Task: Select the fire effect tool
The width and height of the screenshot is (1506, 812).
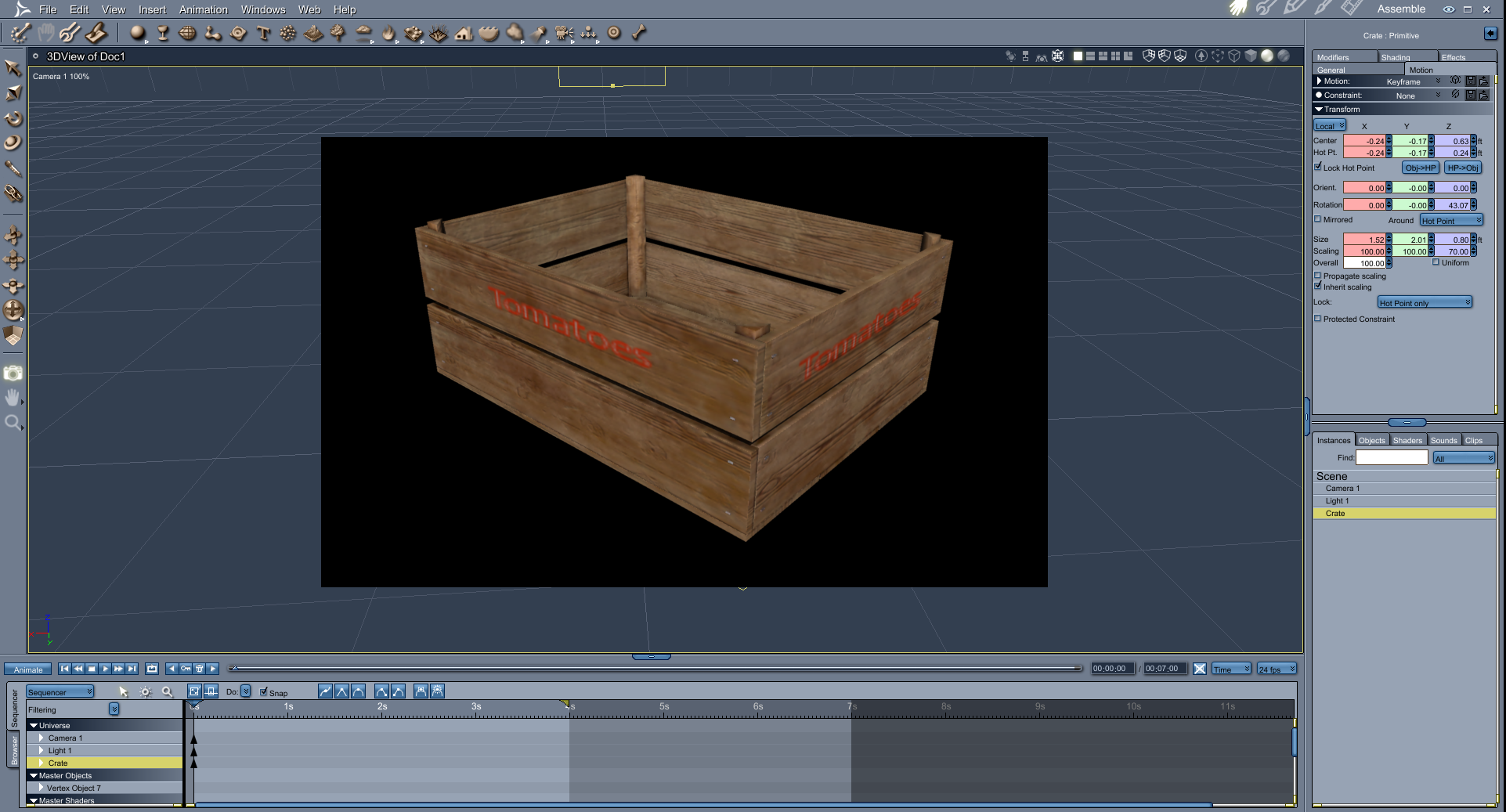Action: 388,33
